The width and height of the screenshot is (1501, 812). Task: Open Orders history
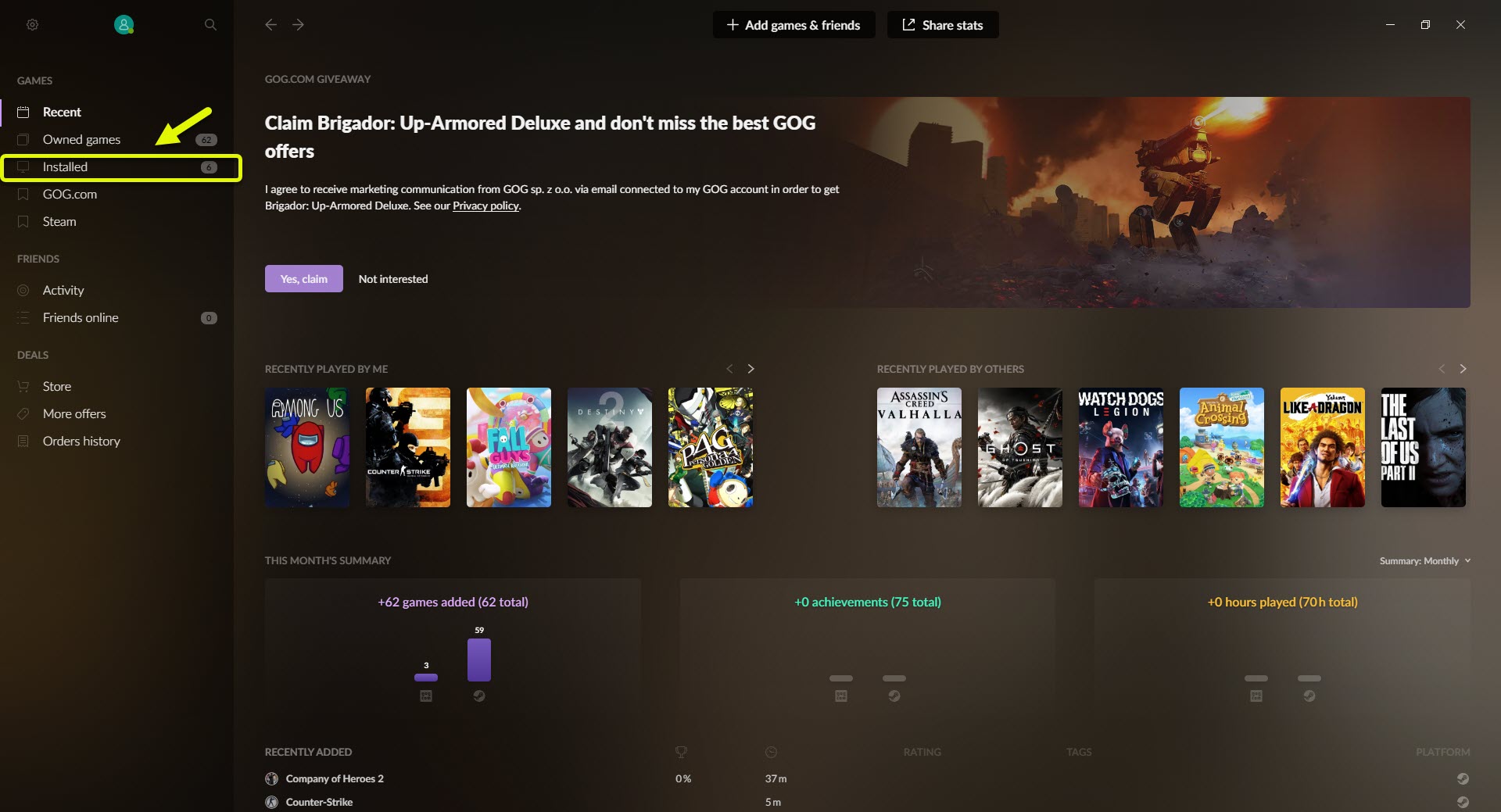click(117, 441)
